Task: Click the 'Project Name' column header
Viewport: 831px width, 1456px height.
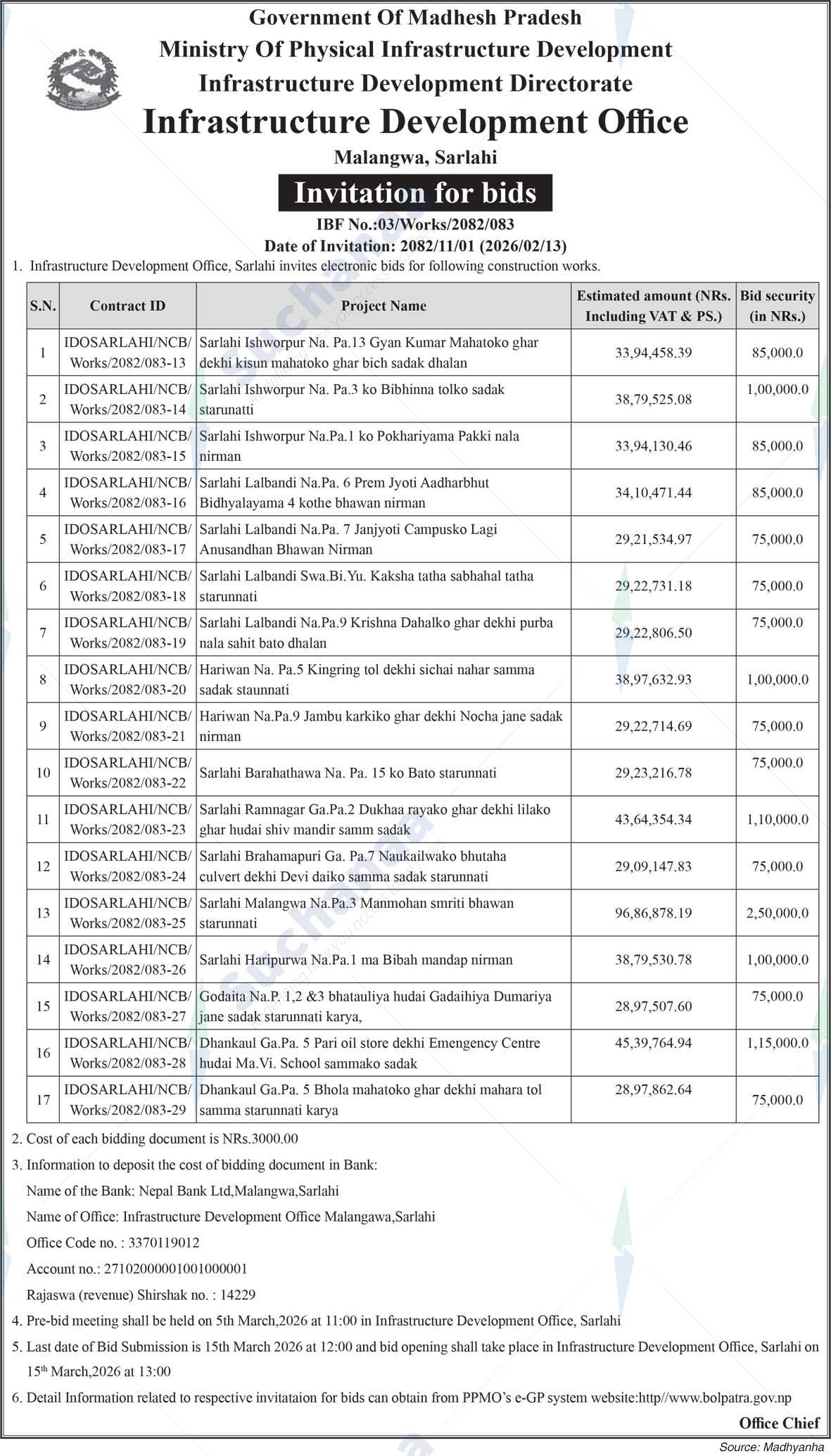Action: tap(383, 305)
